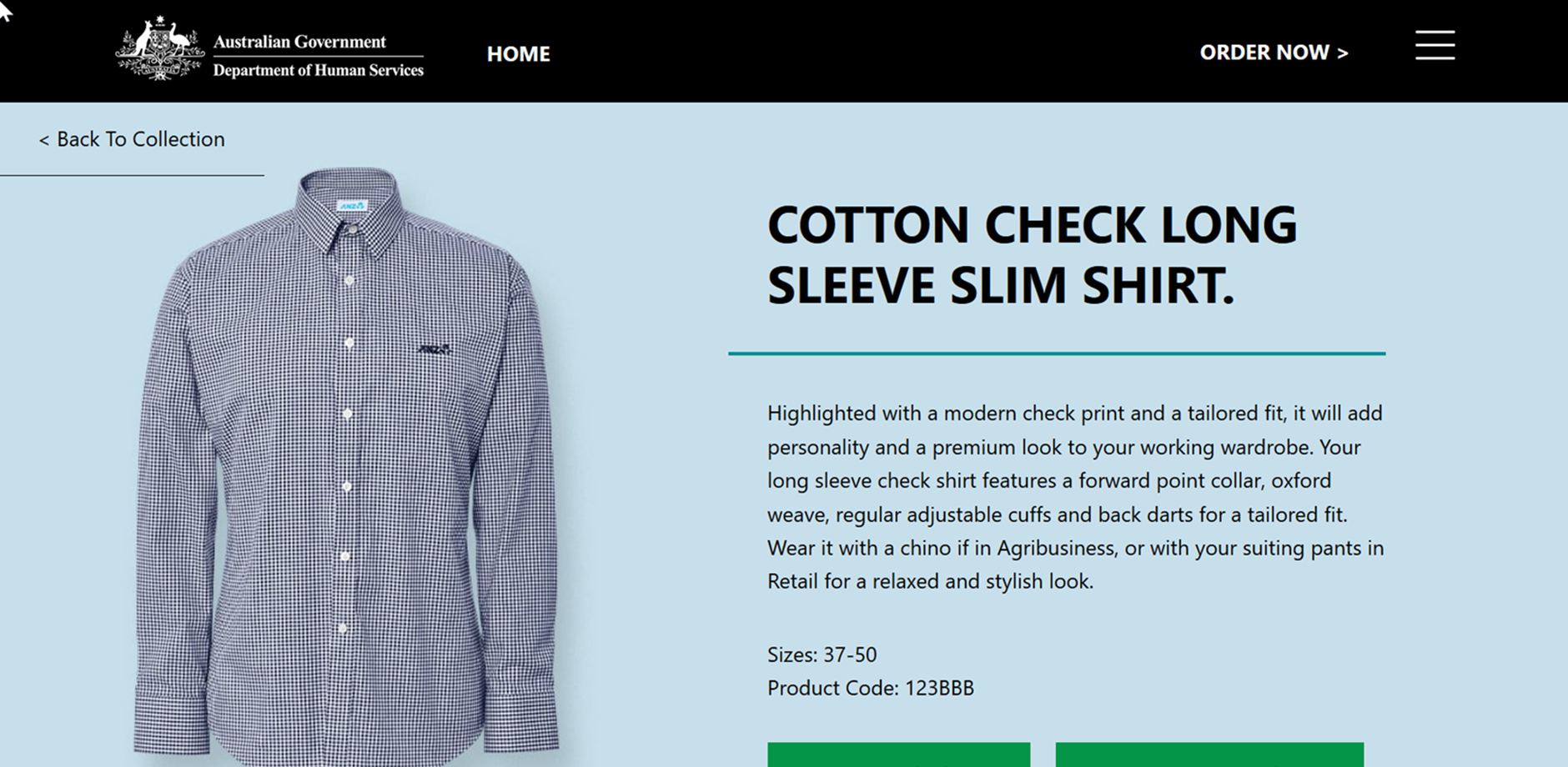Click the Product Code: 123BBB text
Image resolution: width=1568 pixels, height=767 pixels.
tap(870, 688)
